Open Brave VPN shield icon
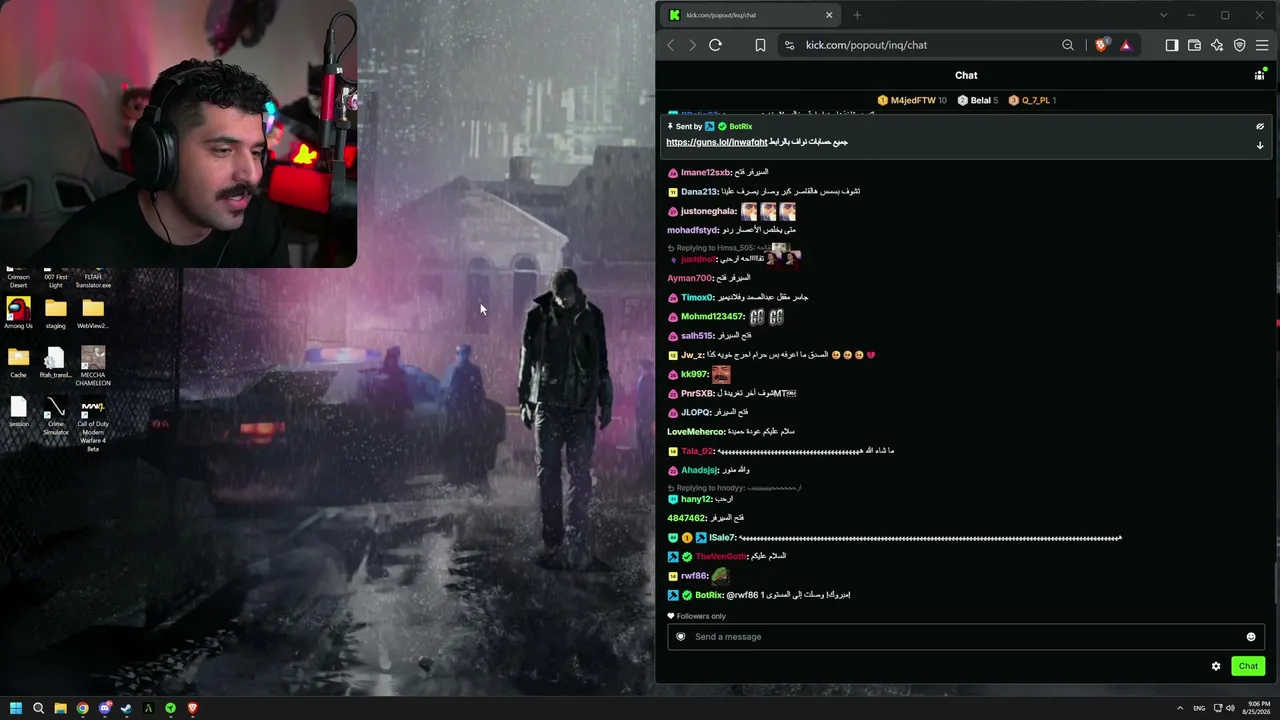 pyautogui.click(x=1239, y=45)
